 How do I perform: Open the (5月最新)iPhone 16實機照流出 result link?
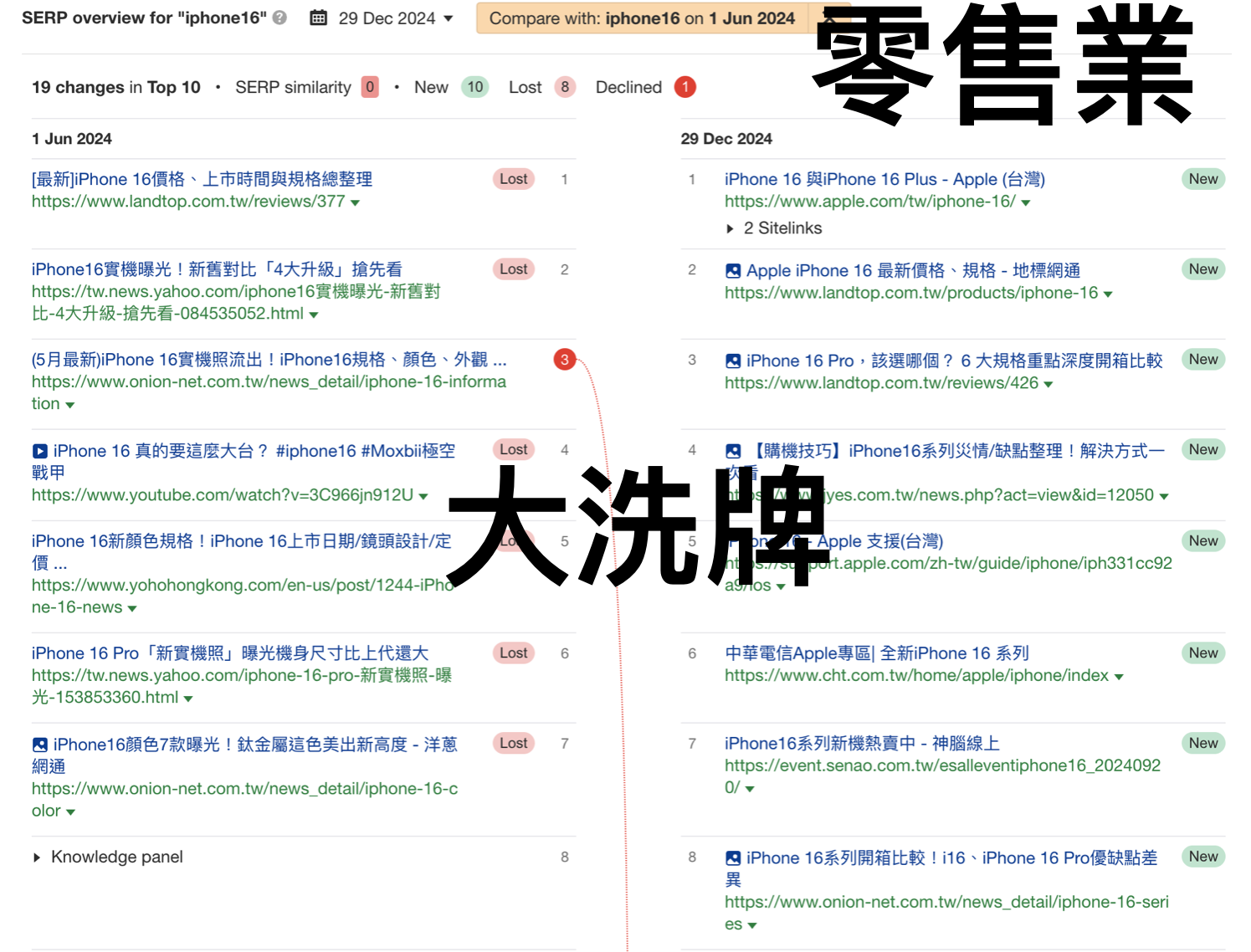[x=269, y=360]
